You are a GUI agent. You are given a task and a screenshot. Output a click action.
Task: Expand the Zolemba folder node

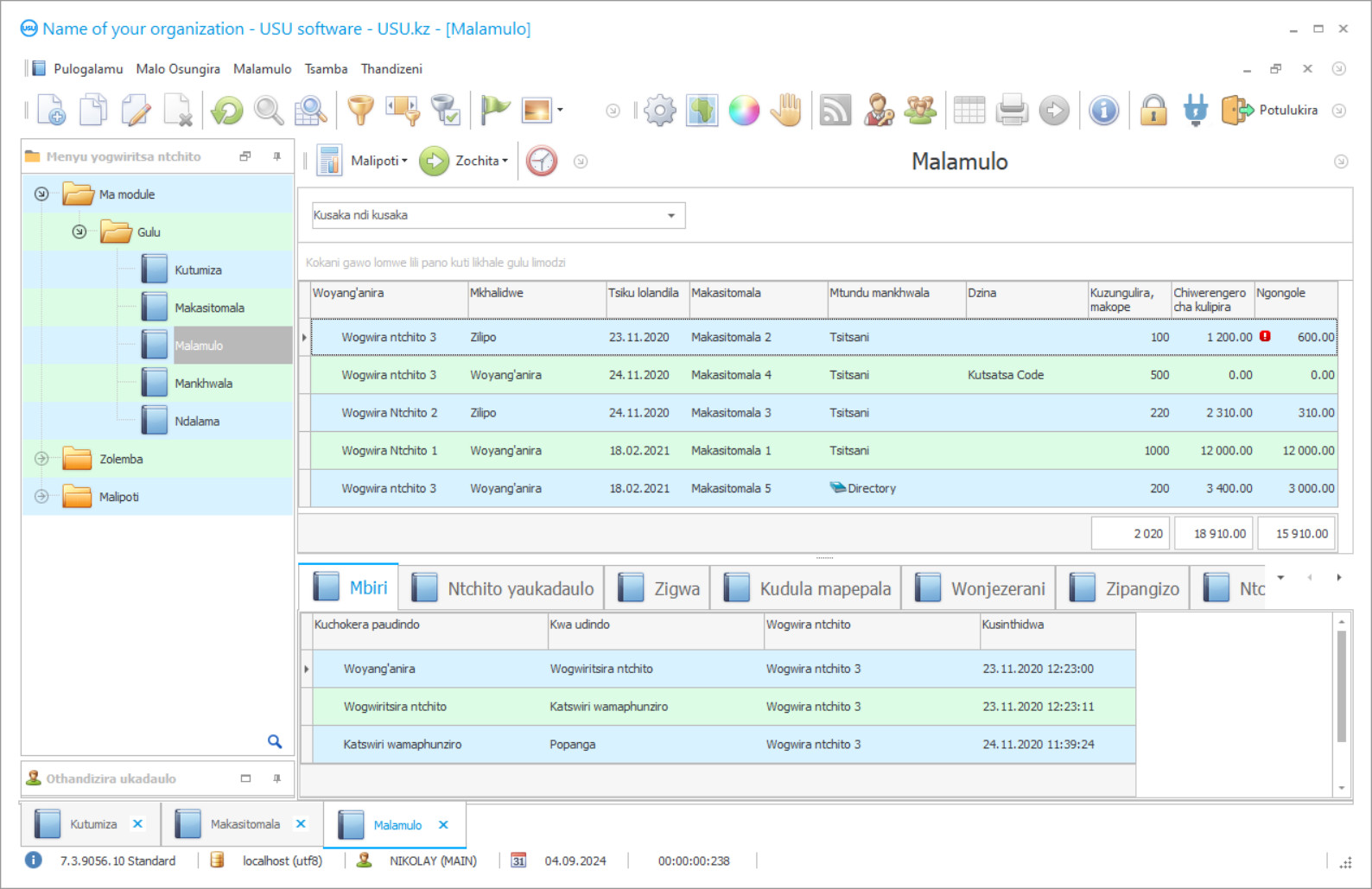[41, 459]
